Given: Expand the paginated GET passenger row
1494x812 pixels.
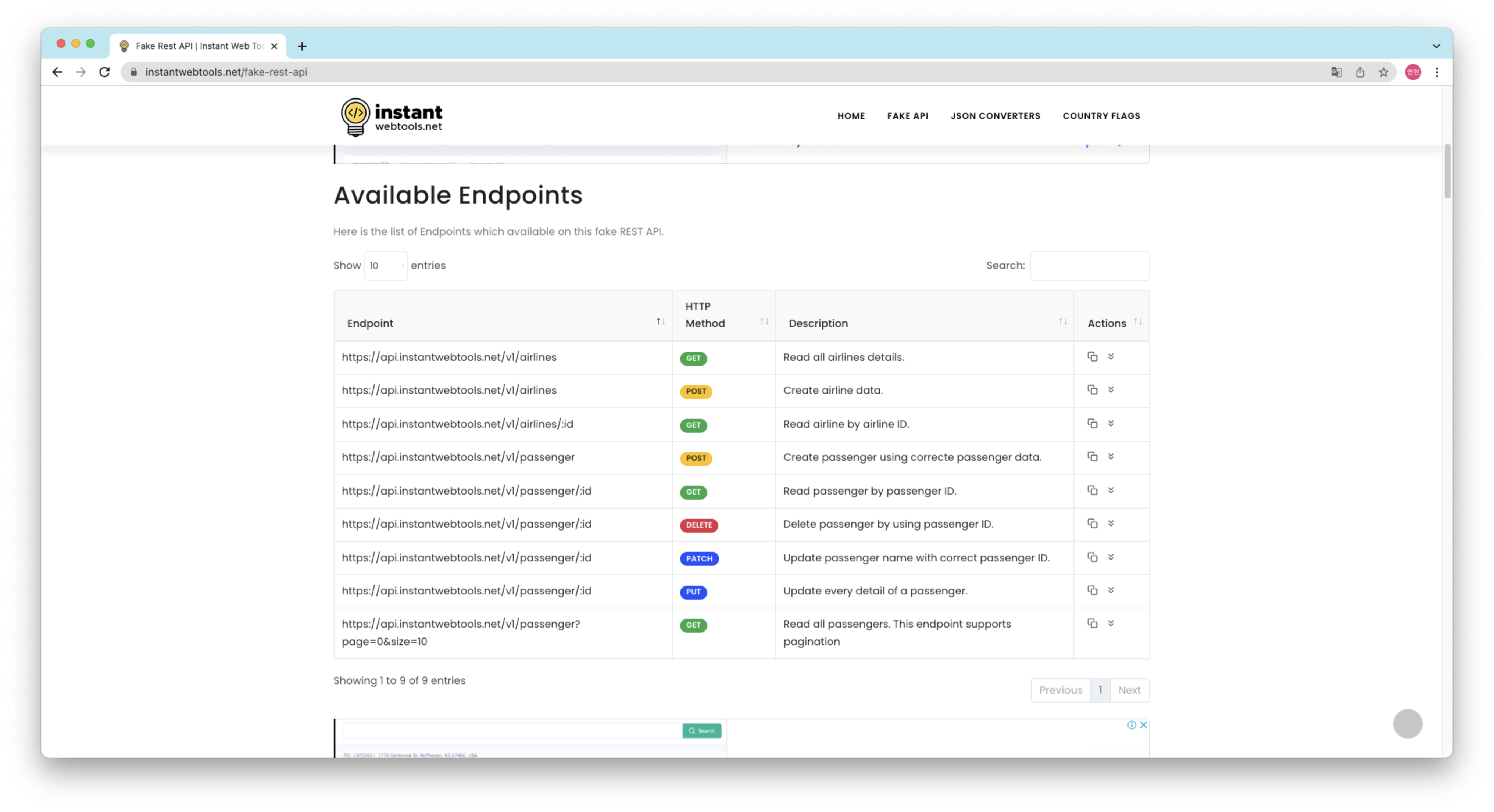Looking at the screenshot, I should [1111, 624].
